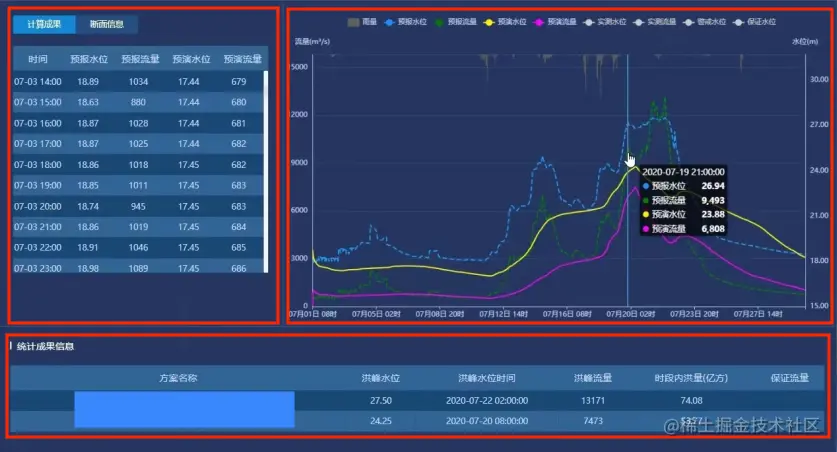Toggle the 预演流量 legend series
Screen dimensions: 837x452
point(555,22)
